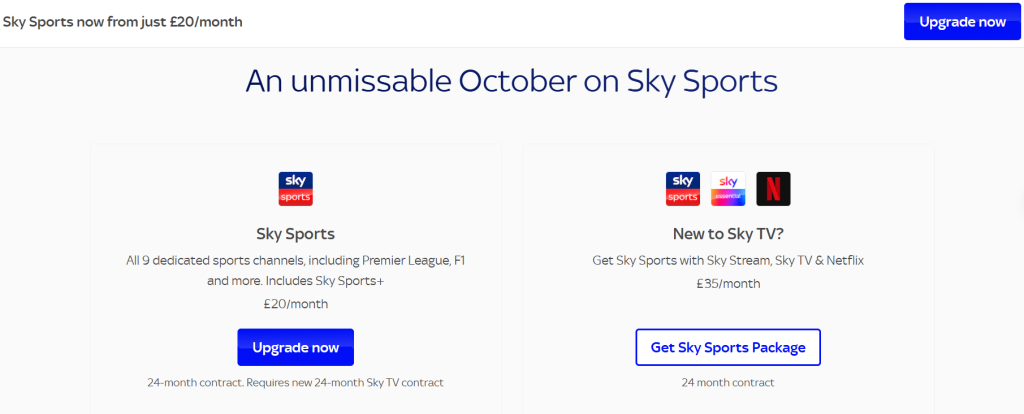Image resolution: width=1024 pixels, height=414 pixels.
Task: Click the 'Sky Sports now from just £20/month' banner text
Action: pos(122,21)
